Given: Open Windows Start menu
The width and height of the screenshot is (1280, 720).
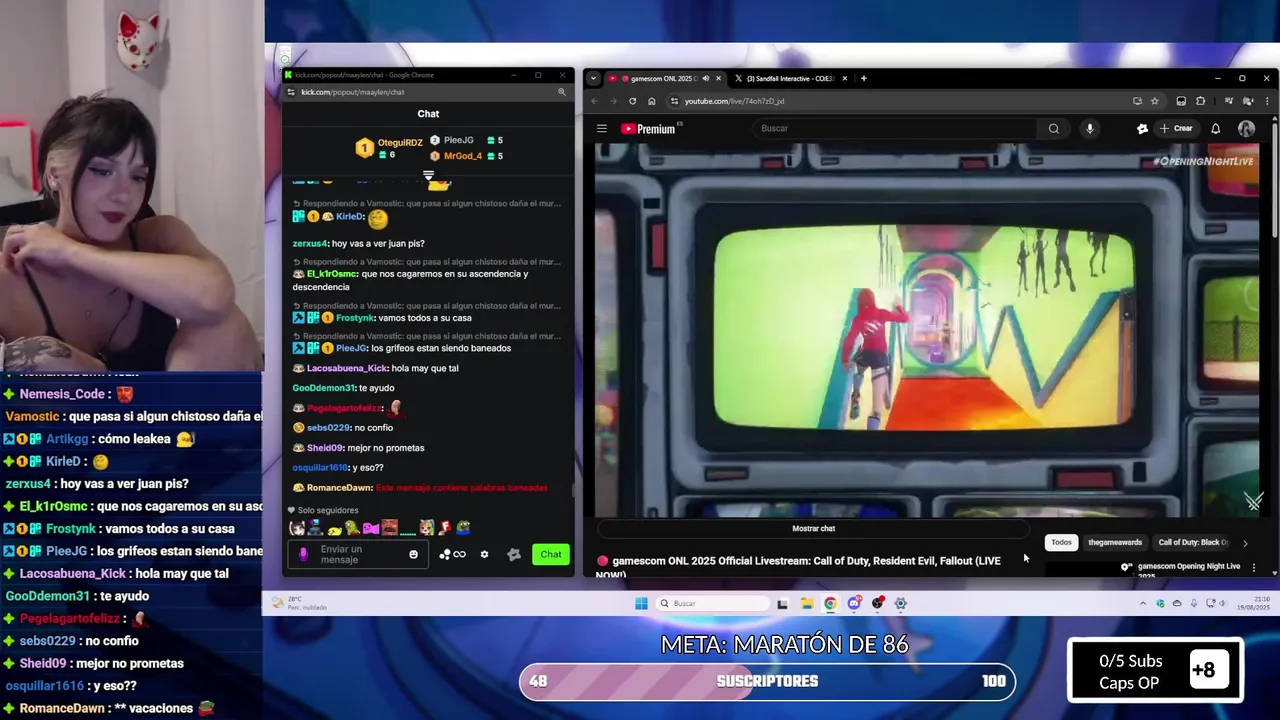Looking at the screenshot, I should point(641,603).
